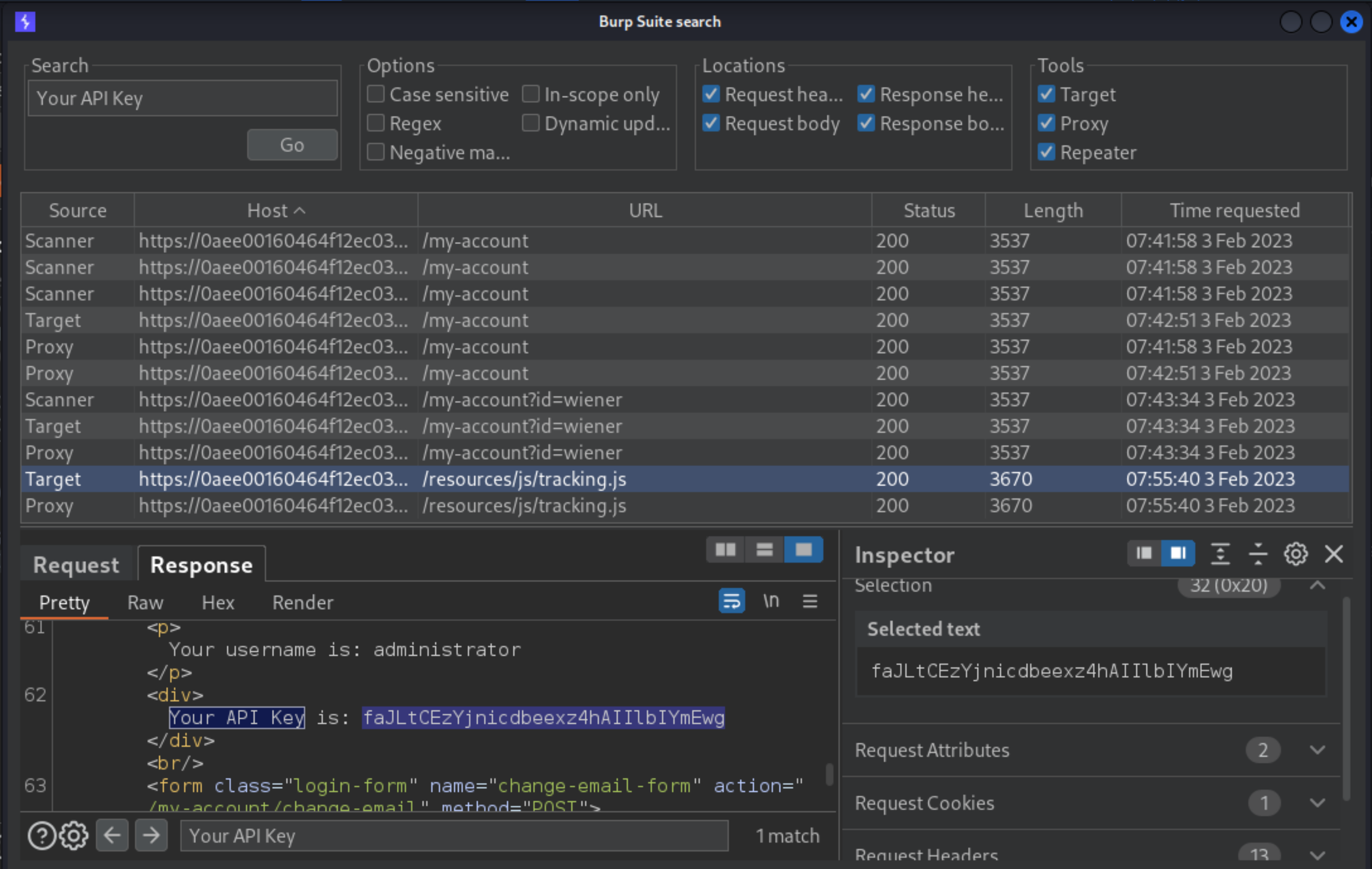Image resolution: width=1372 pixels, height=869 pixels.
Task: Select Proxy row for /resources/js/tracking.js
Action: click(x=686, y=505)
